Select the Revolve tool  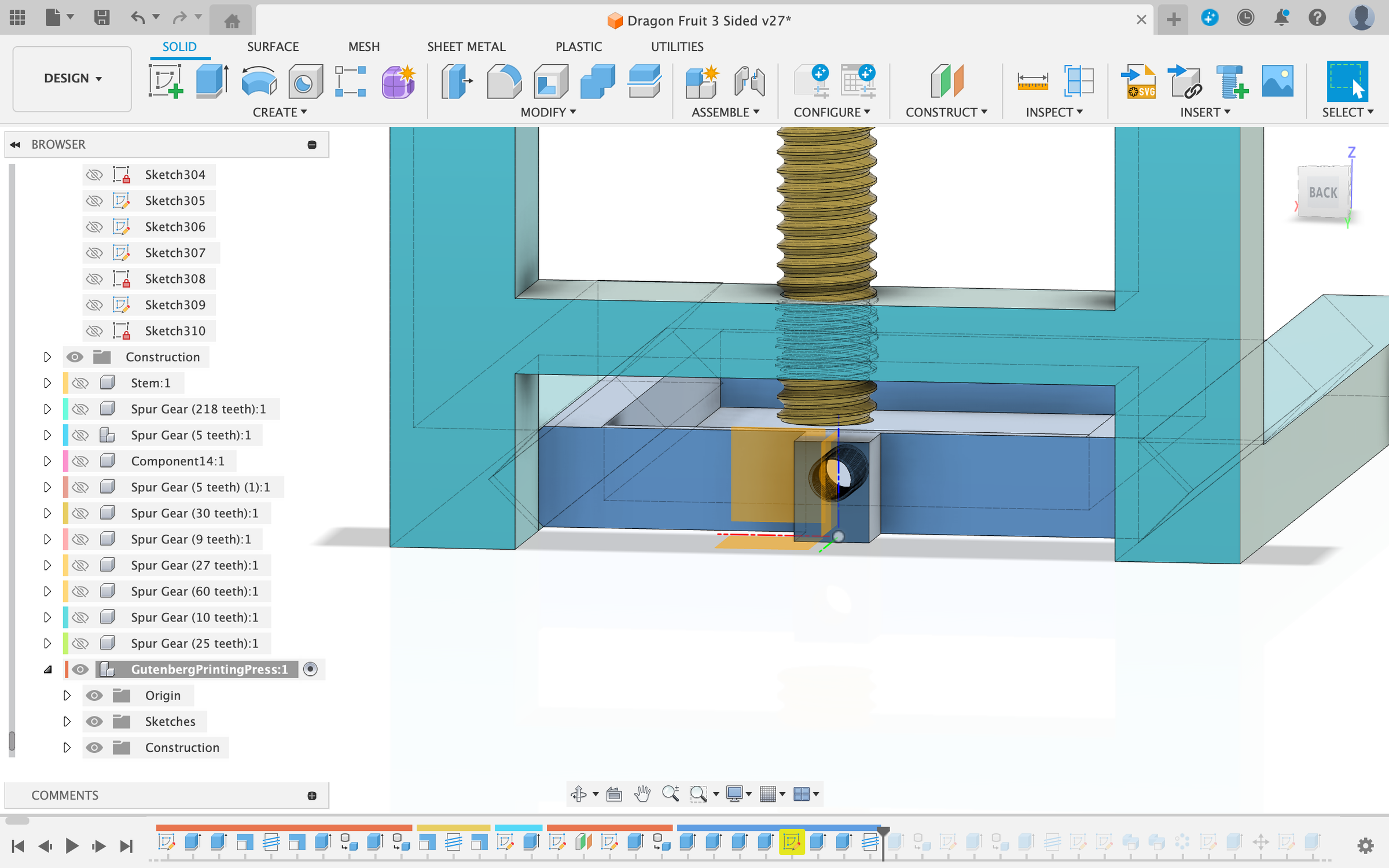[259, 81]
